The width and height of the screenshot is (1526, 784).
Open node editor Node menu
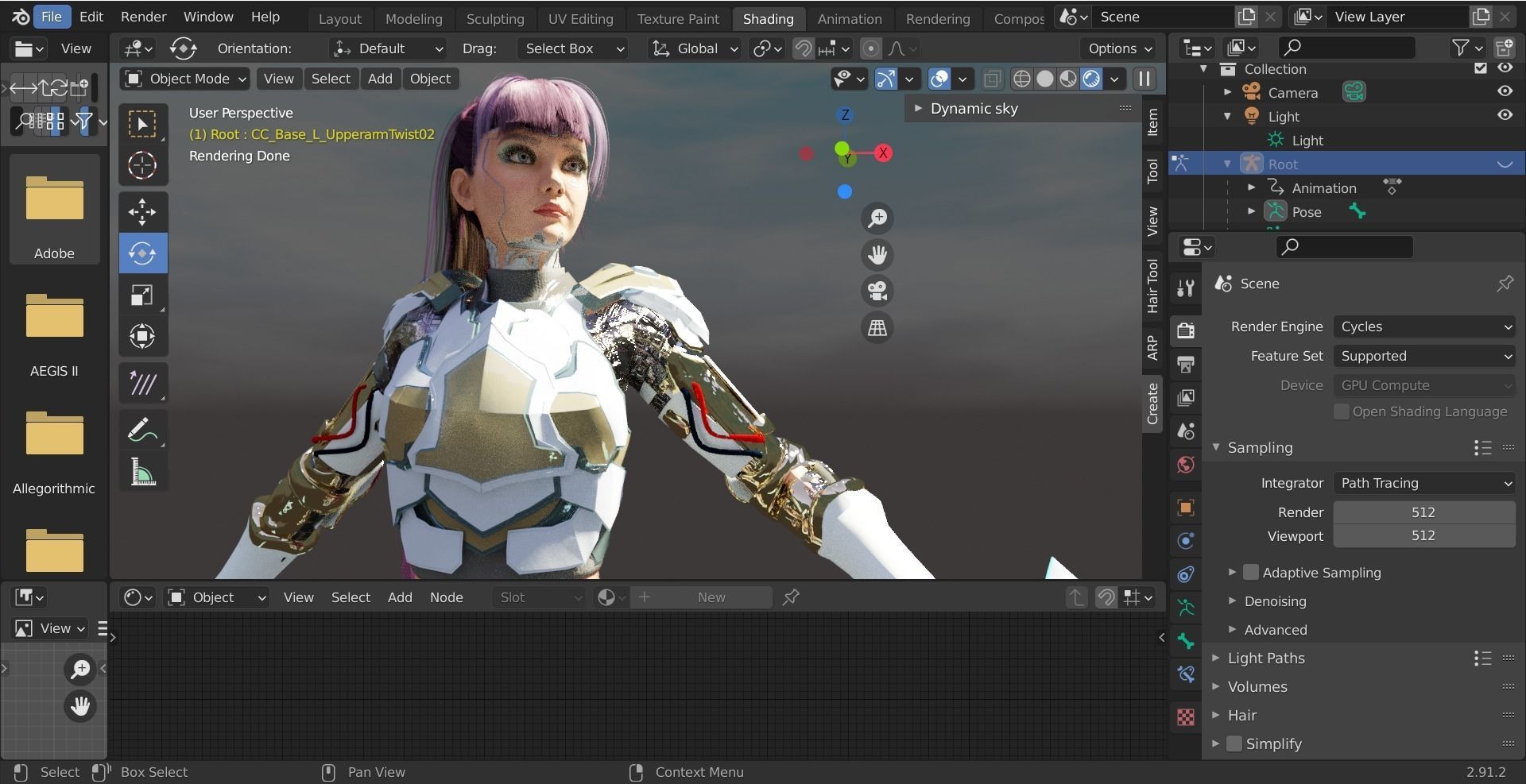tap(446, 597)
